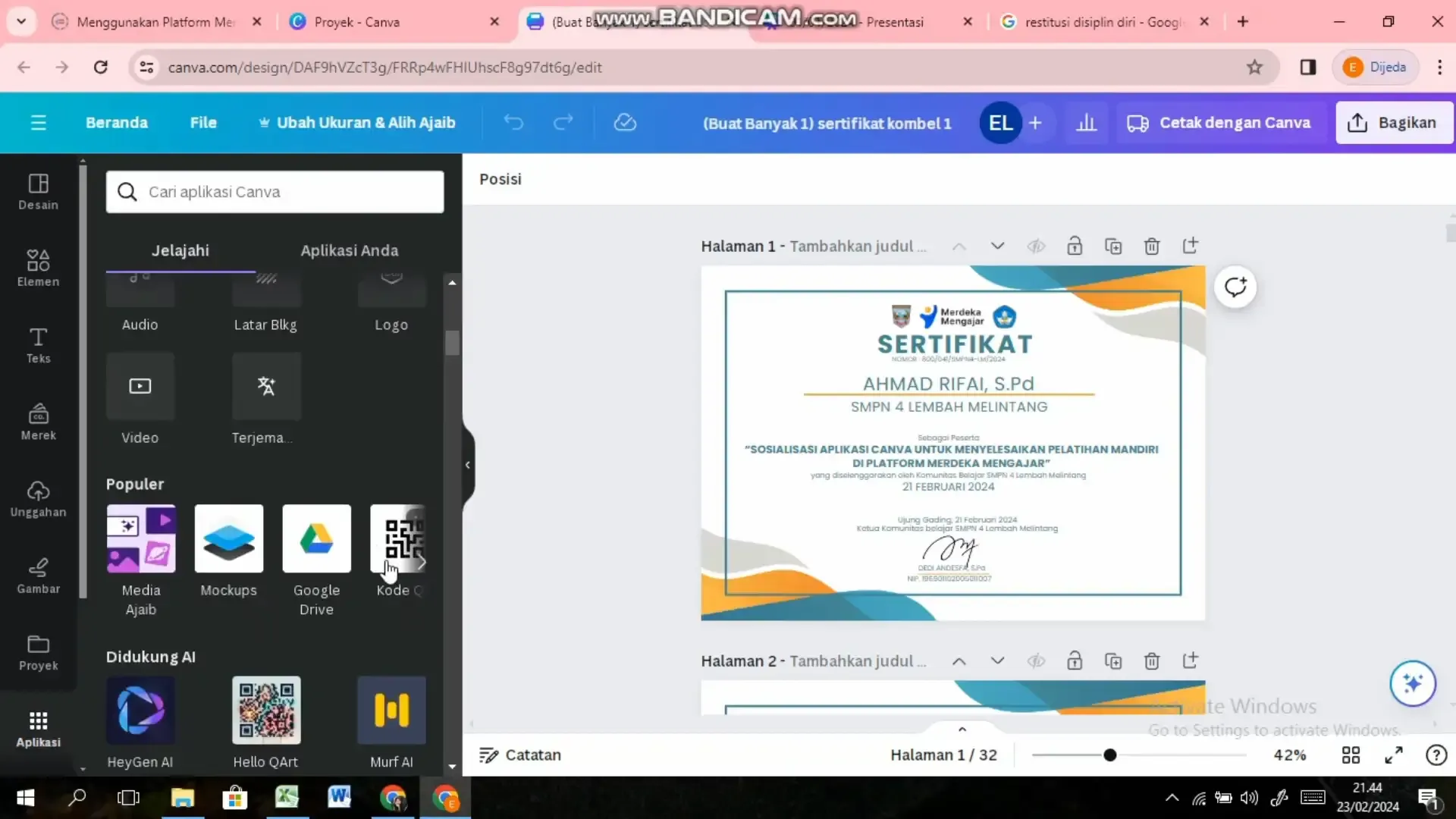Screen dimensions: 1456x819
Task: Click the comment bubble beside the page
Action: [x=1235, y=287]
